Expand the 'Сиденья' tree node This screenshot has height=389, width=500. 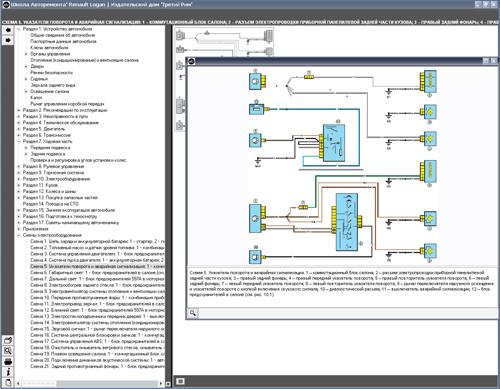point(27,79)
